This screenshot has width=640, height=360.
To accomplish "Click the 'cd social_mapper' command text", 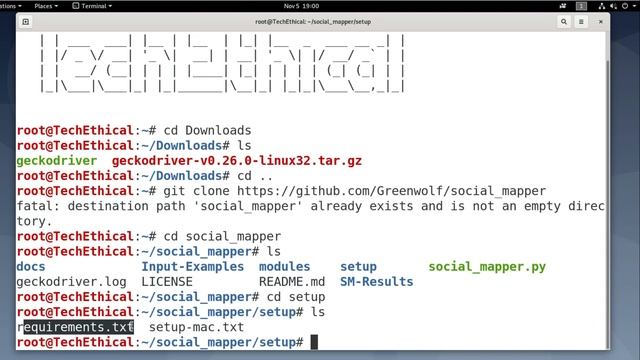I will (x=222, y=236).
